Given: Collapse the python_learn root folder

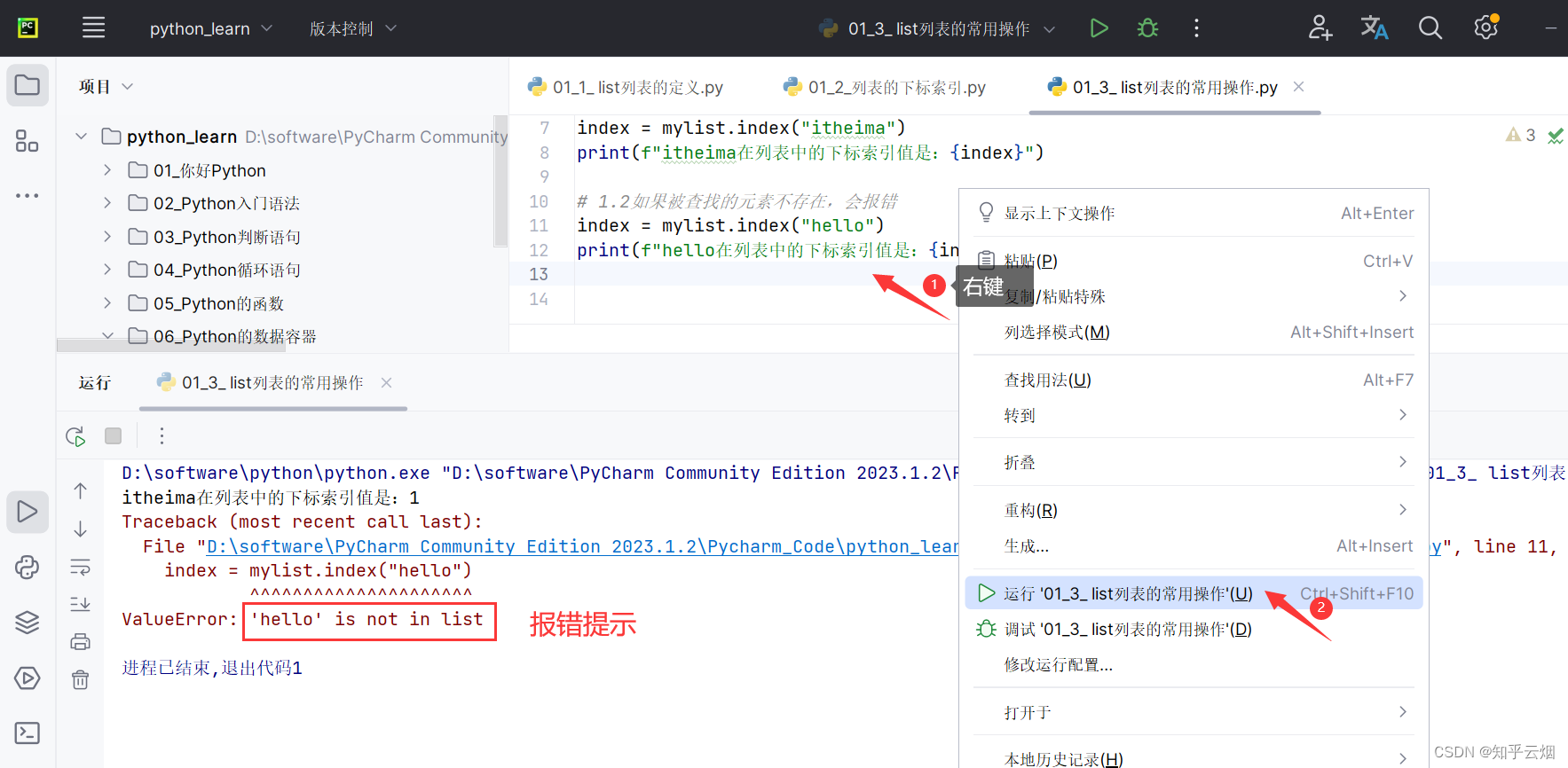Looking at the screenshot, I should (x=82, y=137).
